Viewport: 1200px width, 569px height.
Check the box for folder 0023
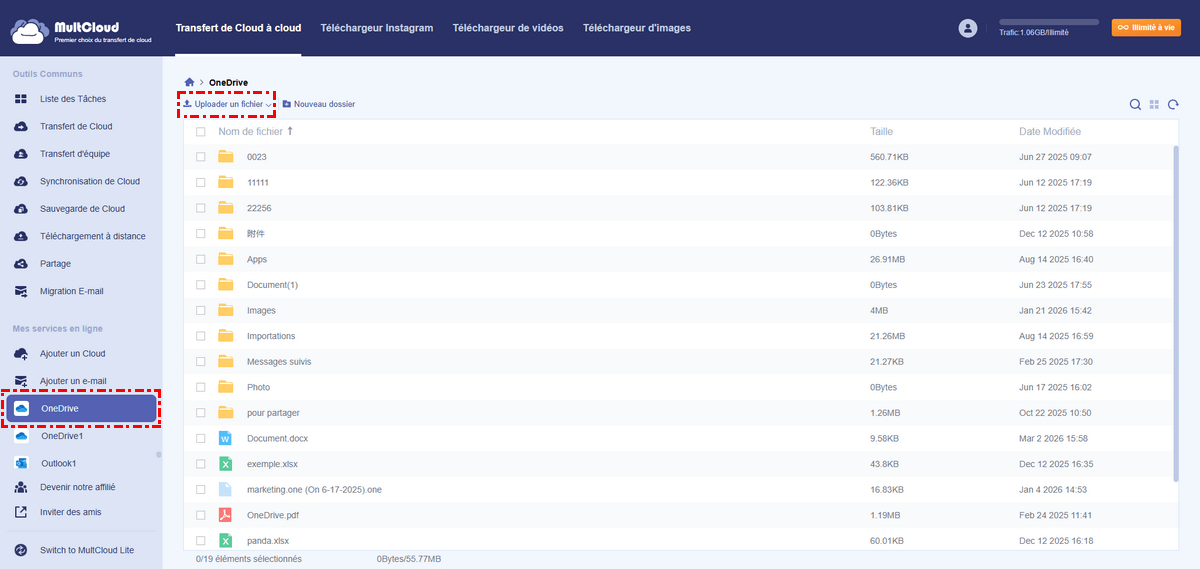tap(201, 157)
